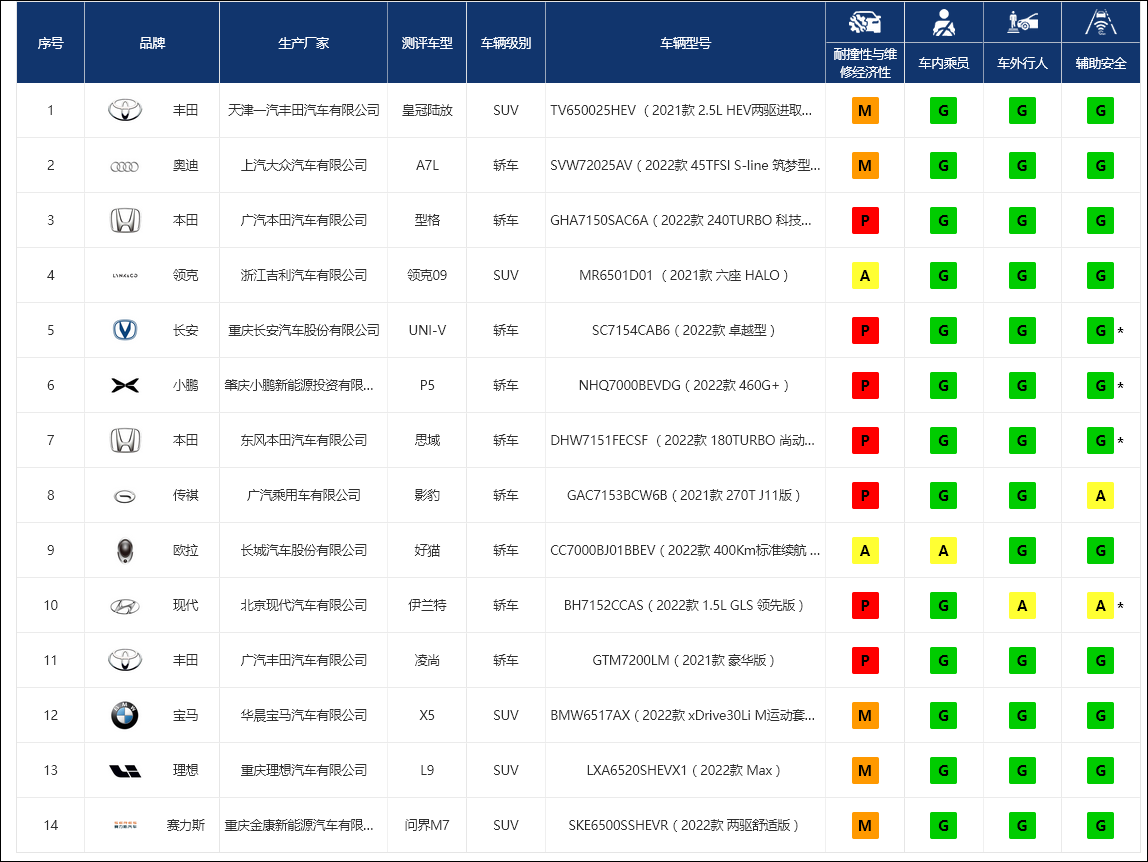Click vehicle model SKE6500SSHEVR entry
1148x862 pixels.
[x=683, y=825]
